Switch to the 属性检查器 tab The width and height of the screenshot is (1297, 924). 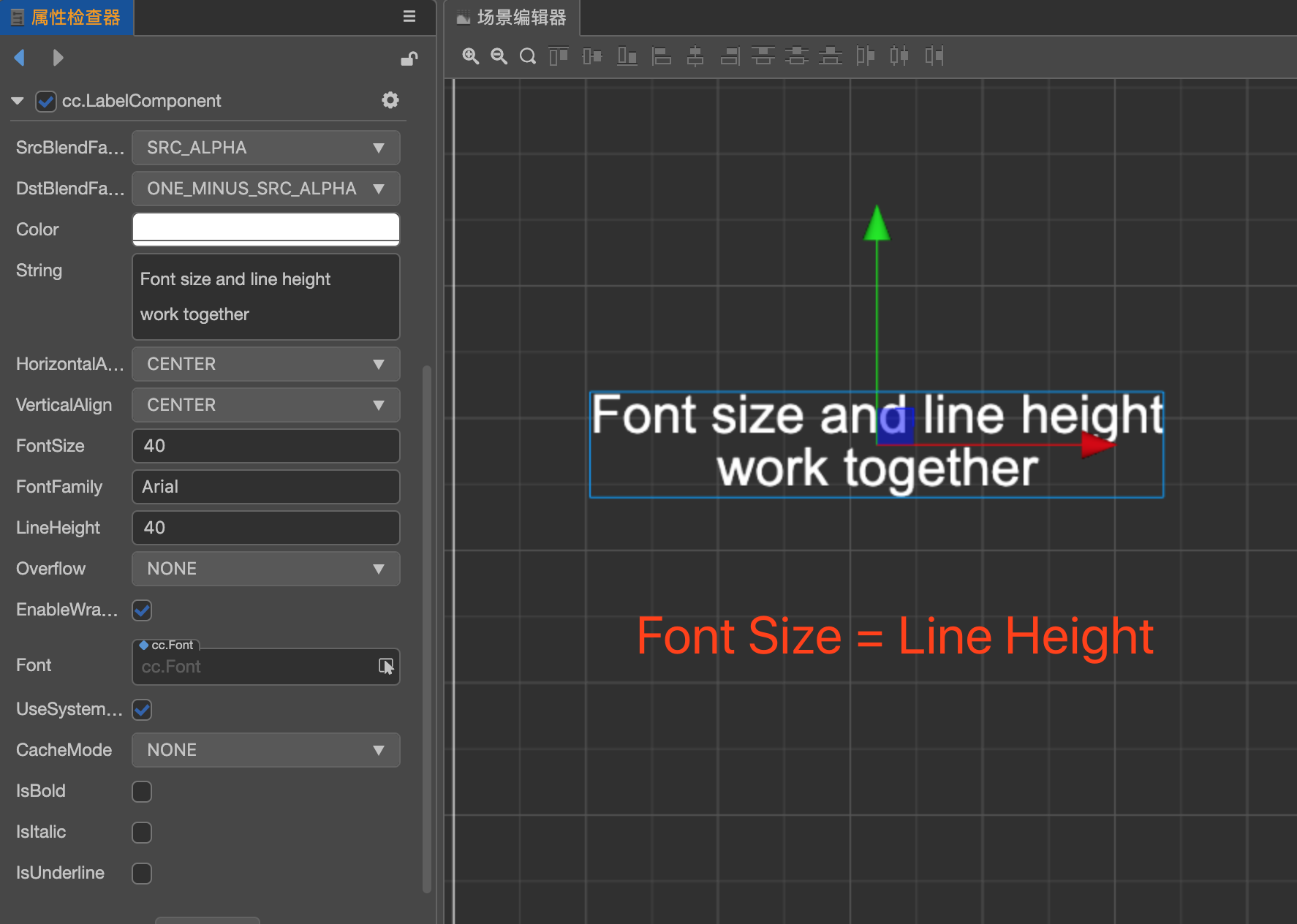tap(67, 18)
